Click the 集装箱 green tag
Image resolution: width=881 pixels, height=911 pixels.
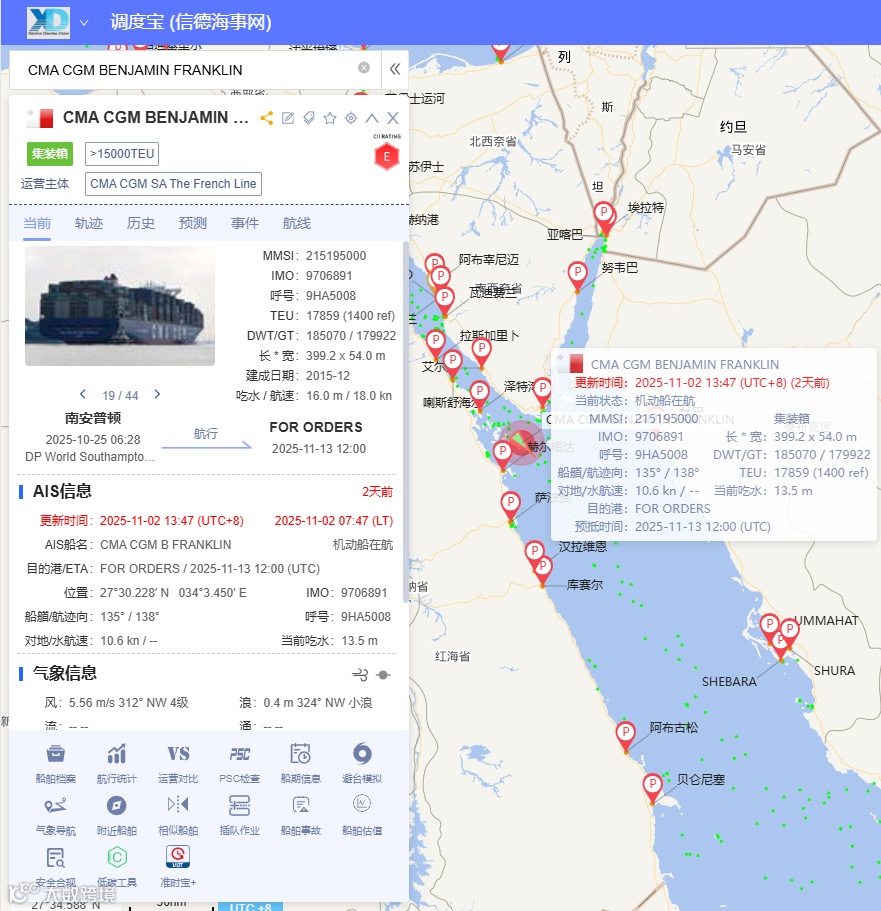coord(49,154)
